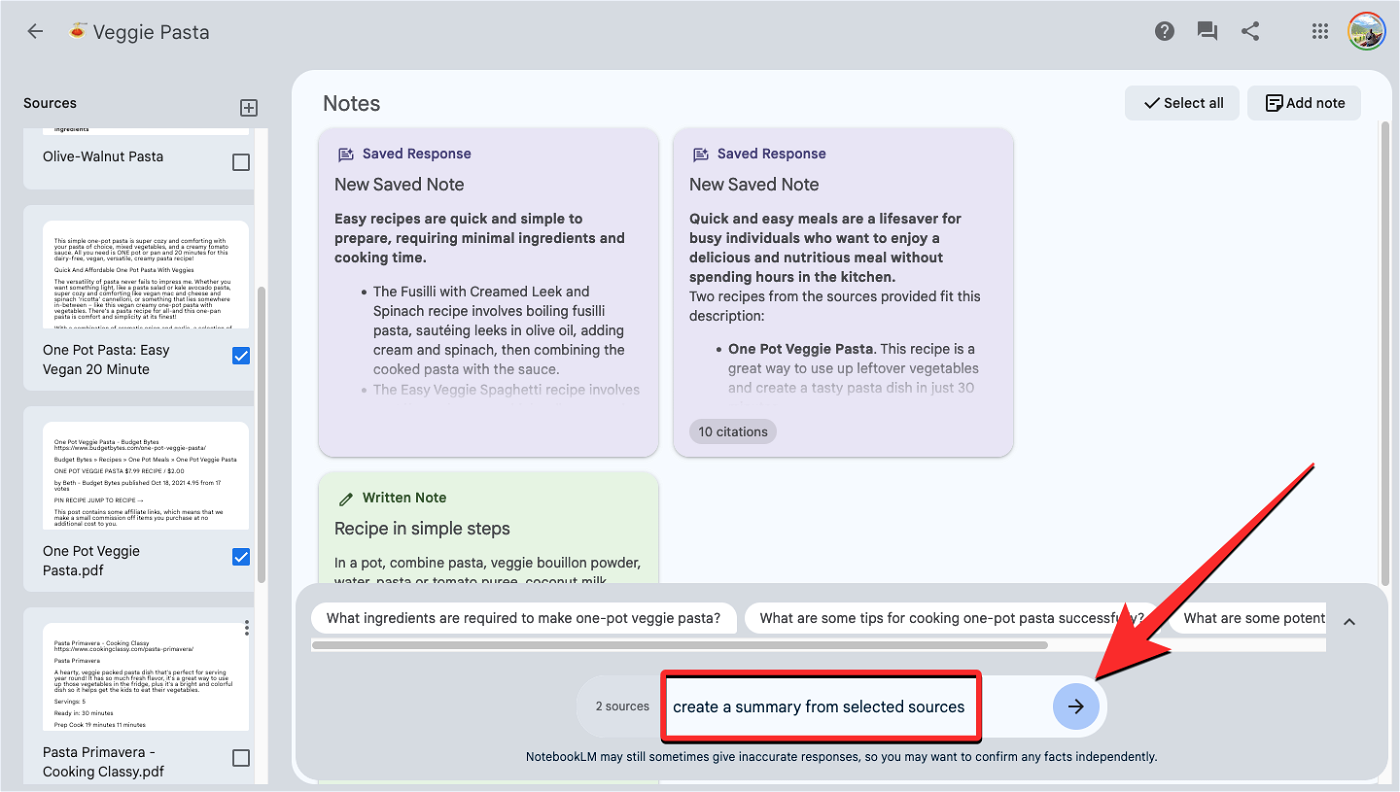Open the Google apps launcher grid
The height and width of the screenshot is (792, 1400).
tap(1320, 31)
